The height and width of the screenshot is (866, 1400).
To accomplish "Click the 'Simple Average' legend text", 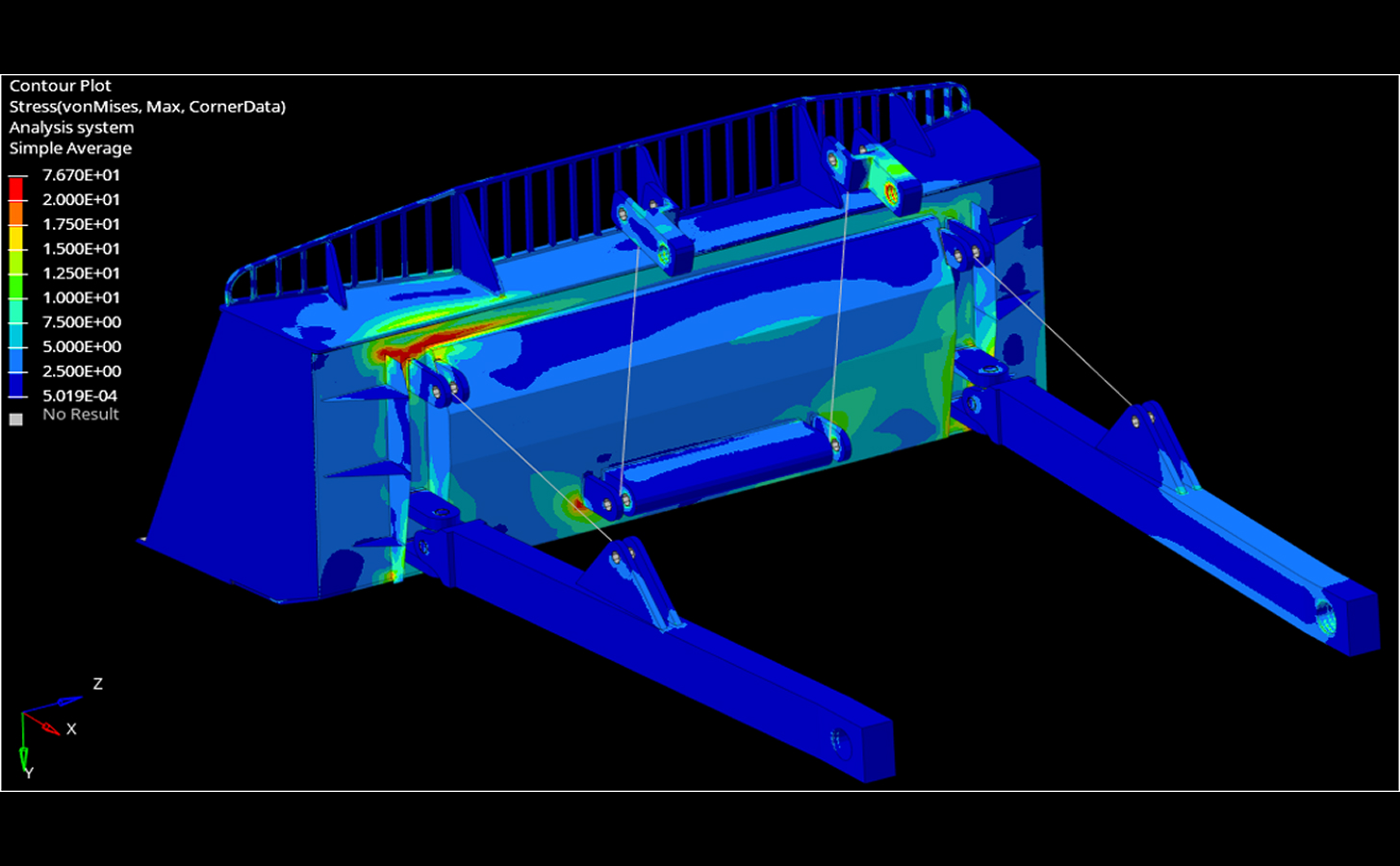I will 70,148.
